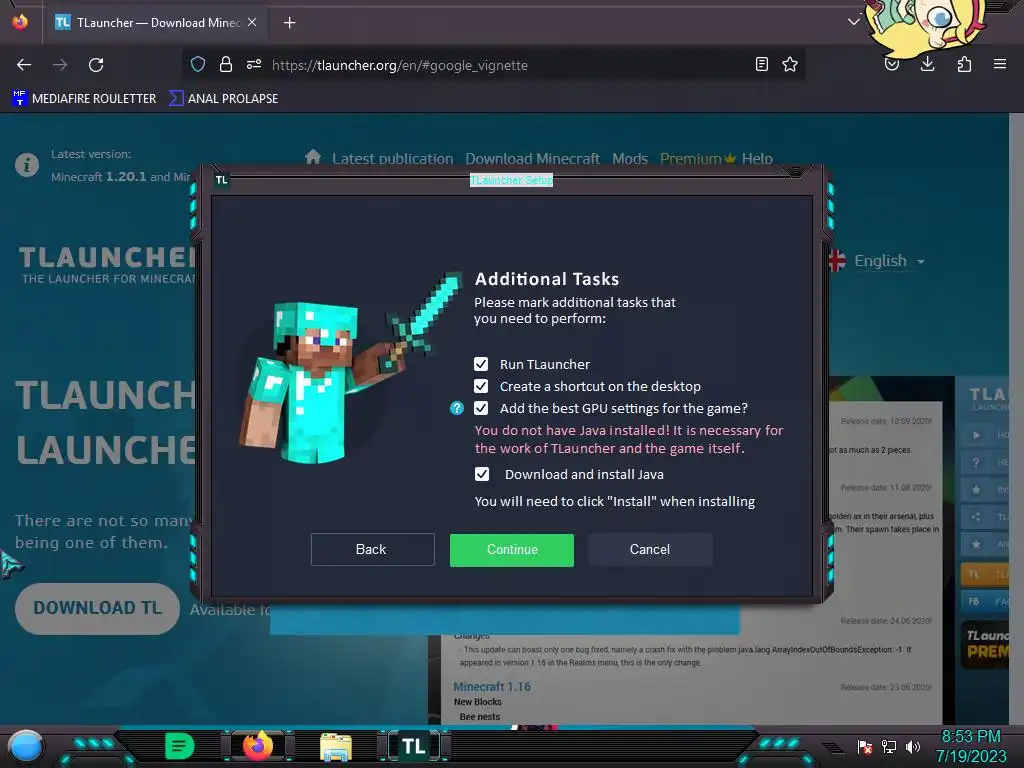The height and width of the screenshot is (768, 1024).
Task: Open the browser downloads panel
Action: tap(927, 65)
